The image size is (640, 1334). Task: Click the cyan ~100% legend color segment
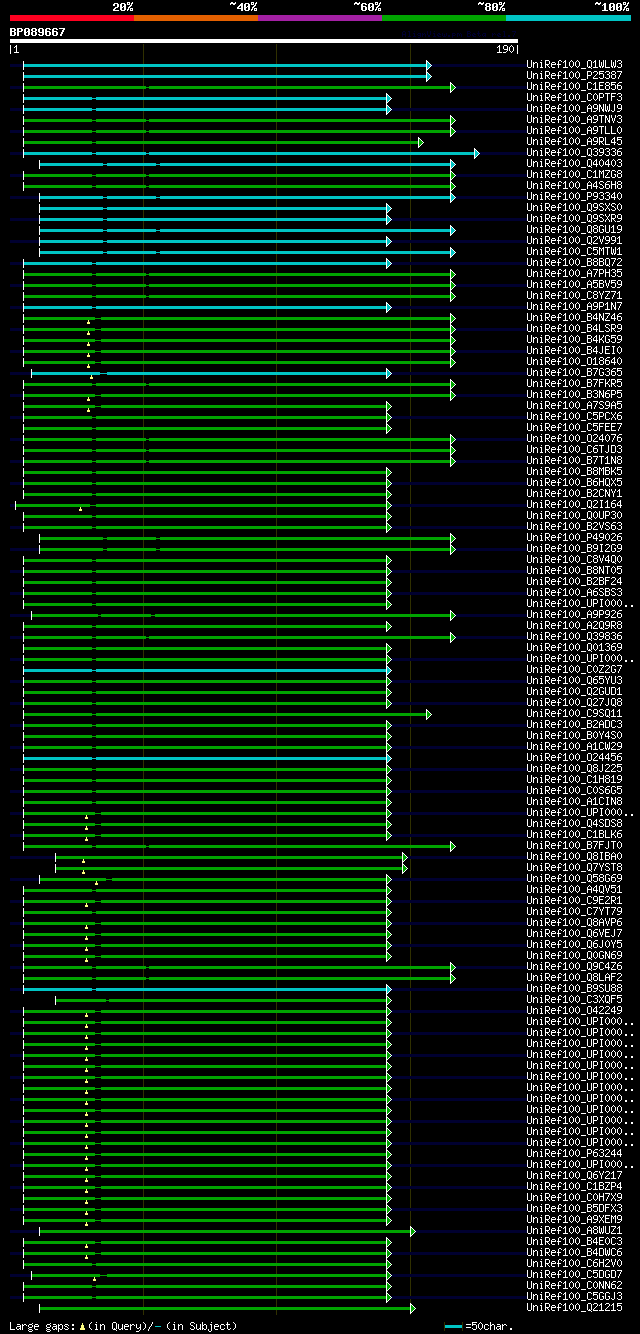[568, 18]
